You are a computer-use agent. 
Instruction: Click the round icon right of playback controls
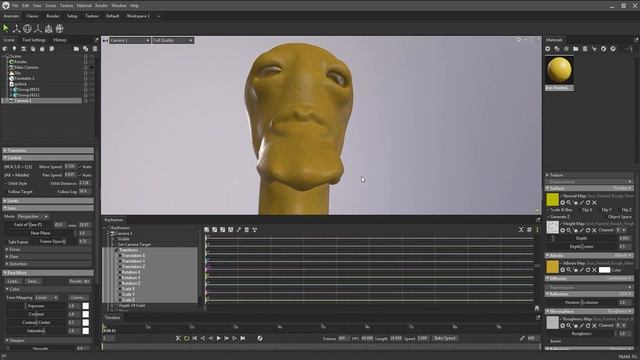260,338
